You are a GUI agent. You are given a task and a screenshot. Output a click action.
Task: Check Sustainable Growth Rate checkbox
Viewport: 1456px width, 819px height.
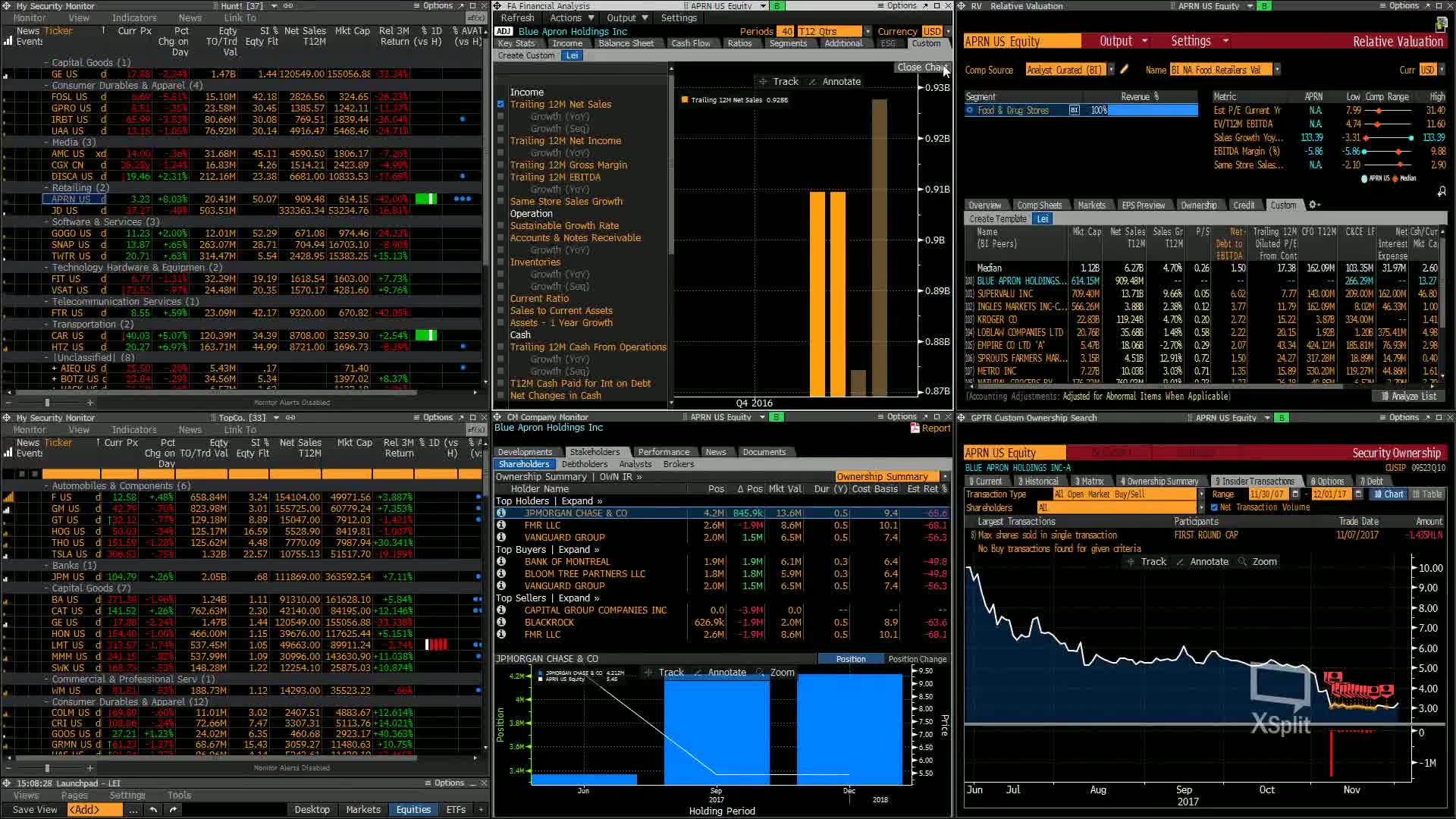click(500, 226)
